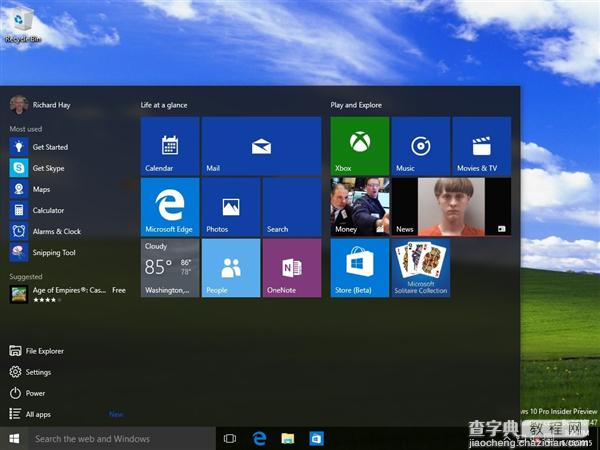
Task: Open Store from the taskbar
Action: (316, 439)
